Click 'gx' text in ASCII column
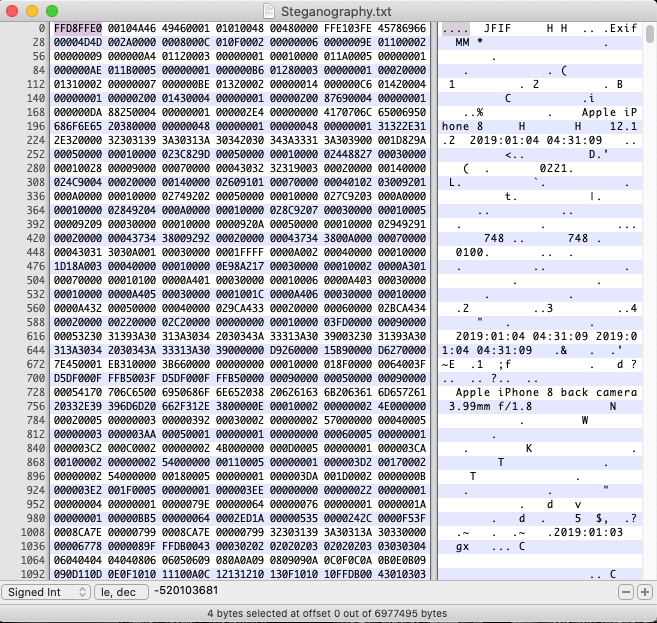This screenshot has width=657, height=623. point(463,547)
